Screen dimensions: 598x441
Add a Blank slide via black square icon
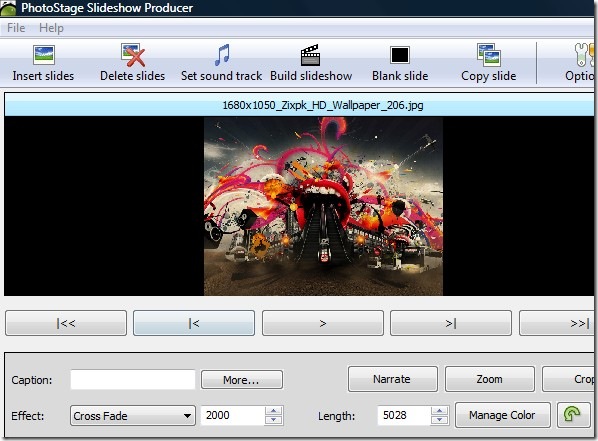400,55
